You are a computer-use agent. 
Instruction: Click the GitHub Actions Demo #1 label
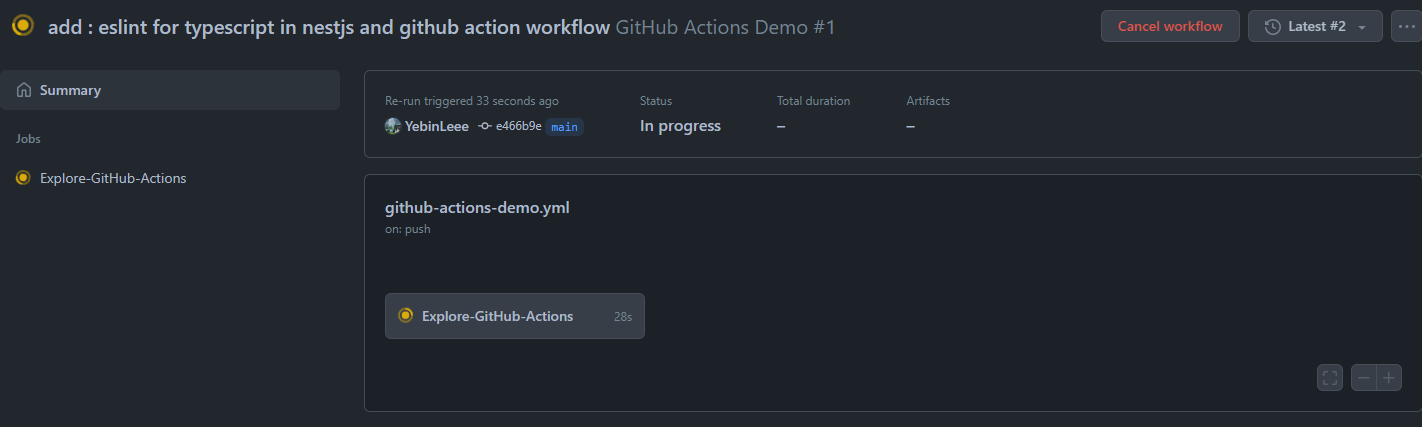point(726,27)
